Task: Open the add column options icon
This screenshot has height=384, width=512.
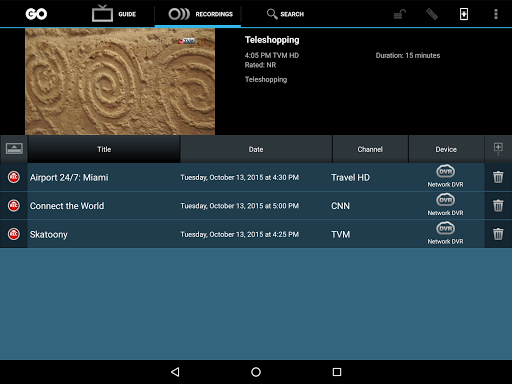Action: [x=498, y=148]
